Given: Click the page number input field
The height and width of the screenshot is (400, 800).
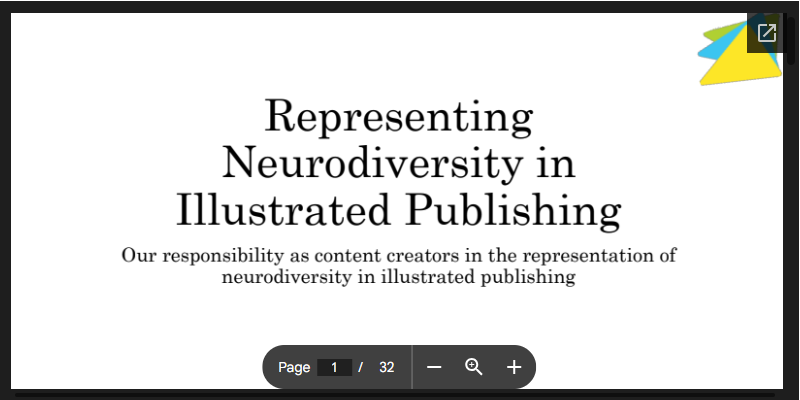Looking at the screenshot, I should click(x=334, y=367).
